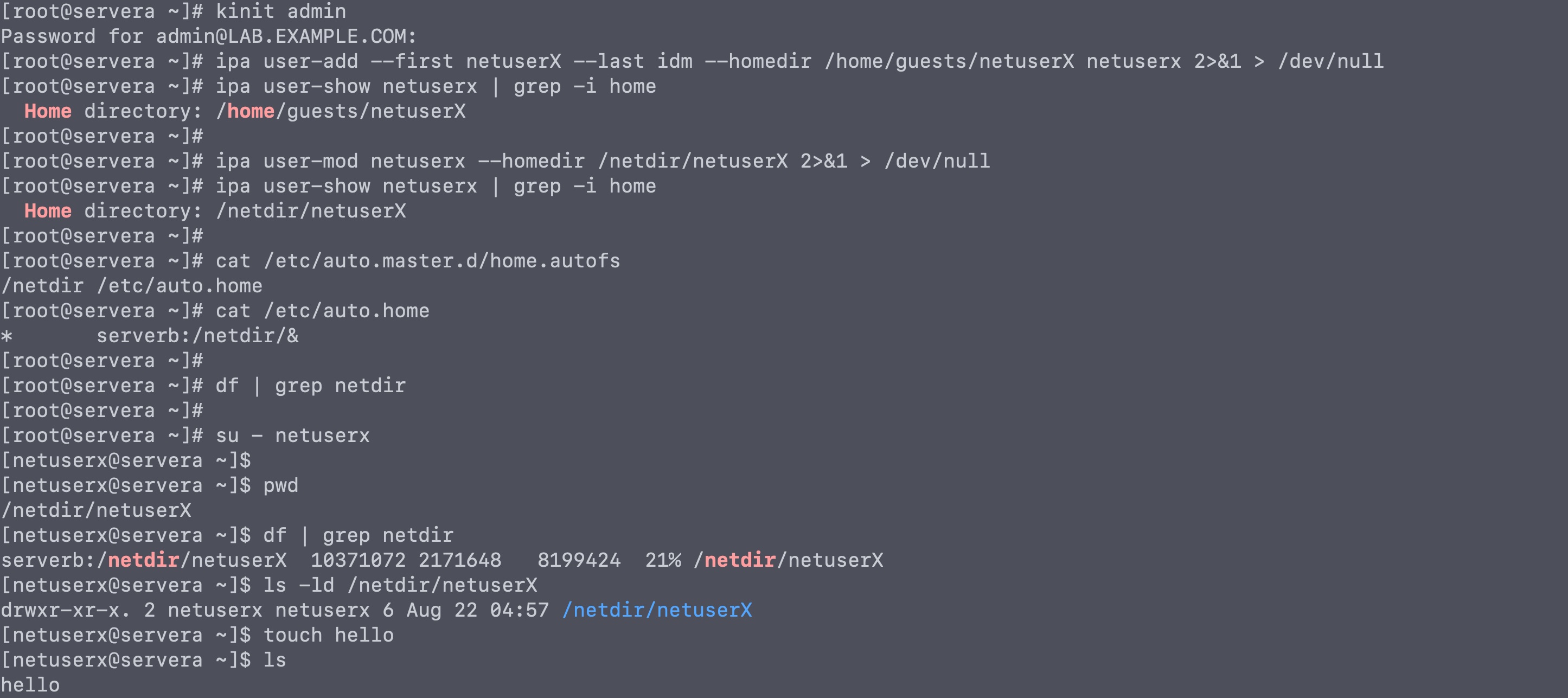Click the "21%" usage value in df output

tap(663, 560)
